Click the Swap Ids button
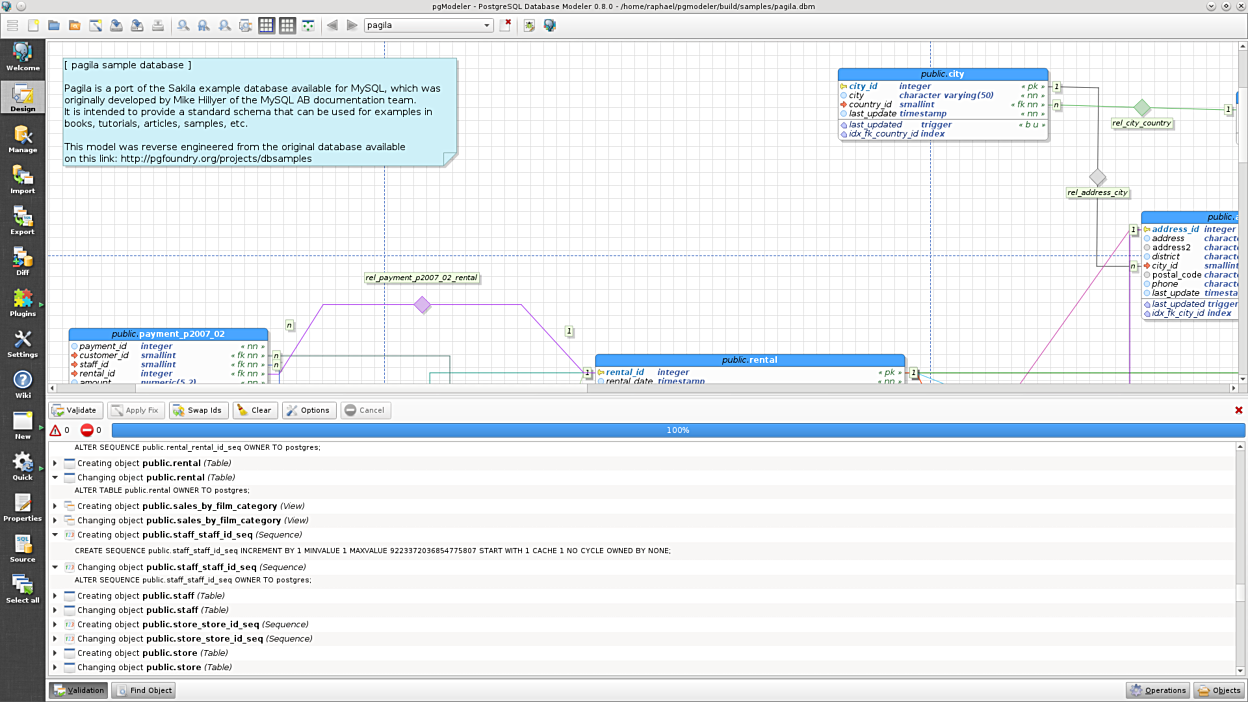Screen dimensions: 1248x702 (198, 410)
